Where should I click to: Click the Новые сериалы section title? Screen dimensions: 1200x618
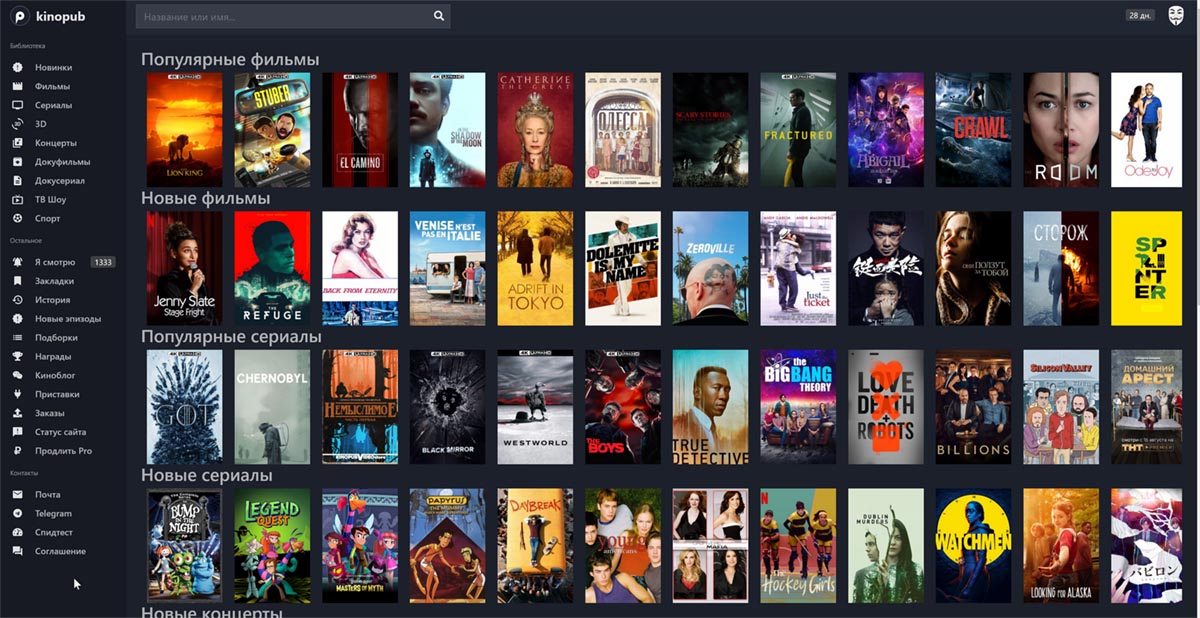point(207,475)
